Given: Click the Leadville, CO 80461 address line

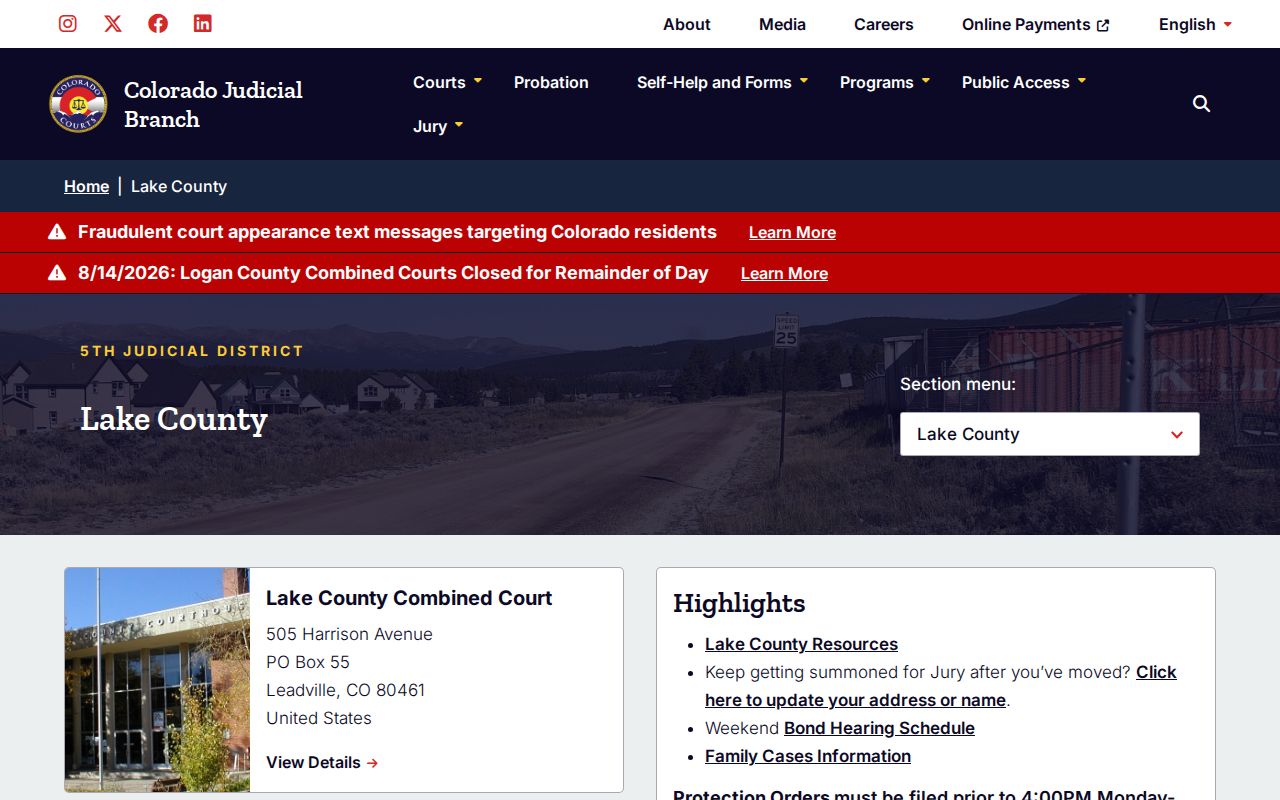Looking at the screenshot, I should [345, 690].
